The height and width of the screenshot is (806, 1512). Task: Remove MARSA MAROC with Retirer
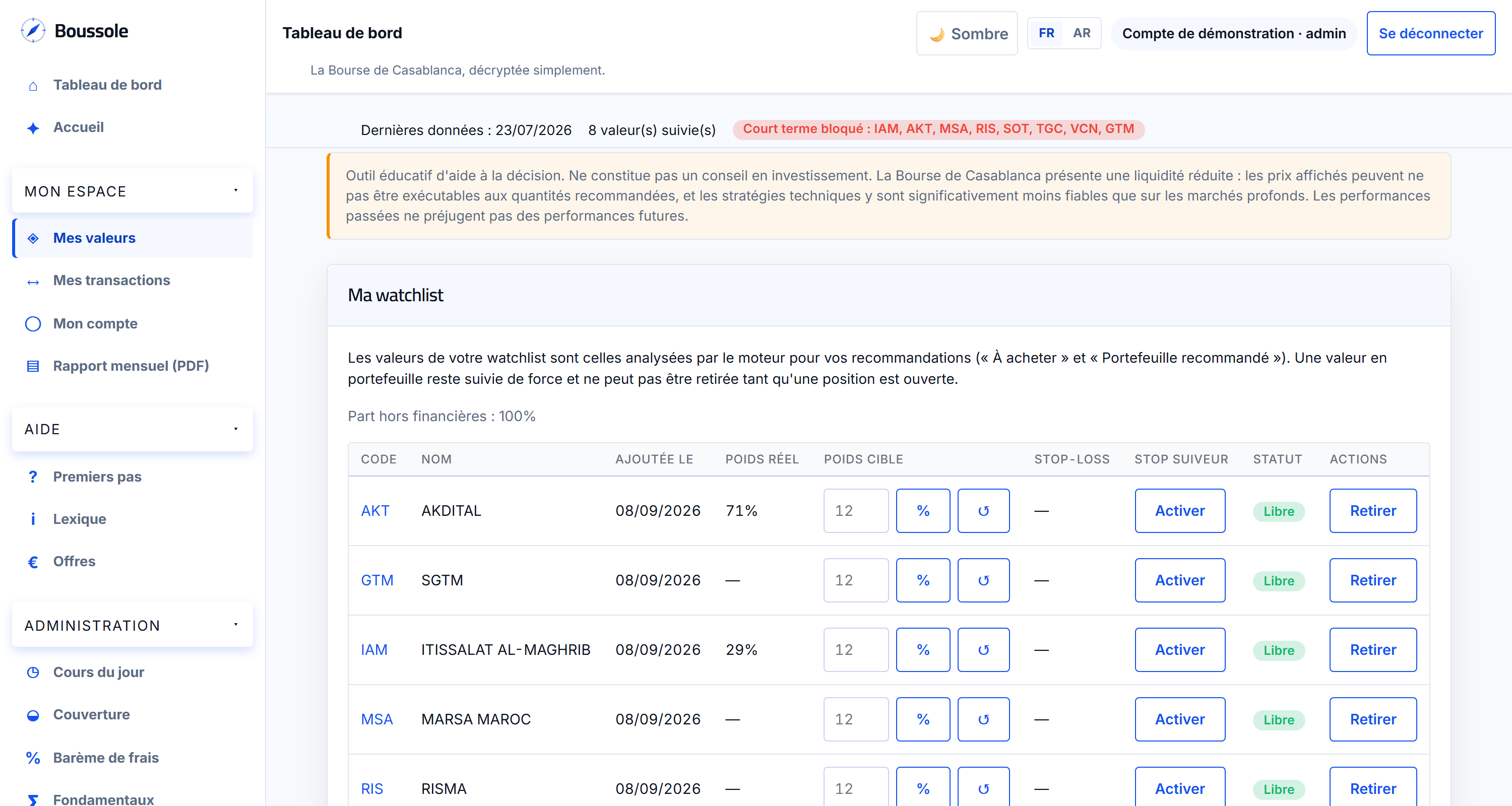1373,719
